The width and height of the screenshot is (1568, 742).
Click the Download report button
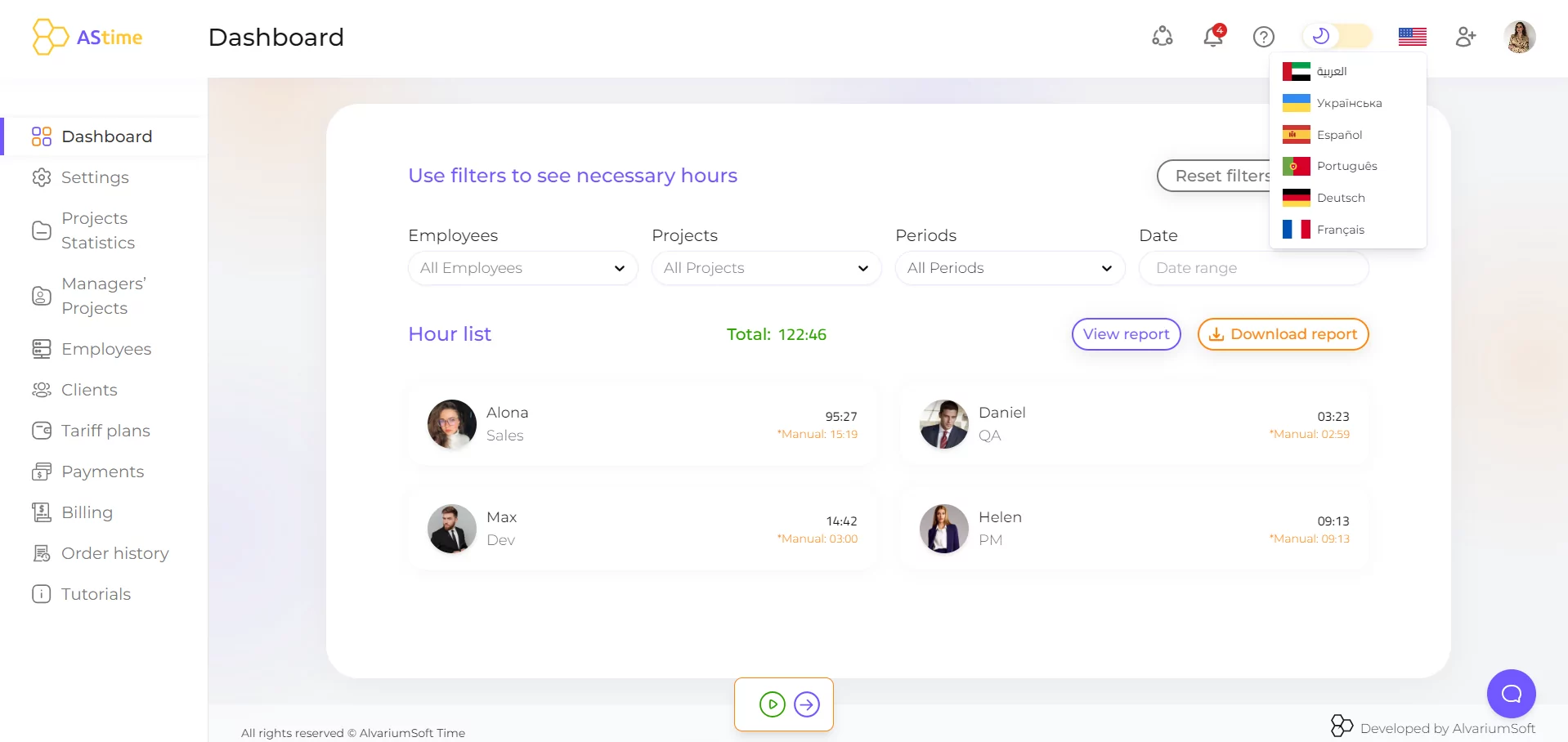pos(1283,334)
